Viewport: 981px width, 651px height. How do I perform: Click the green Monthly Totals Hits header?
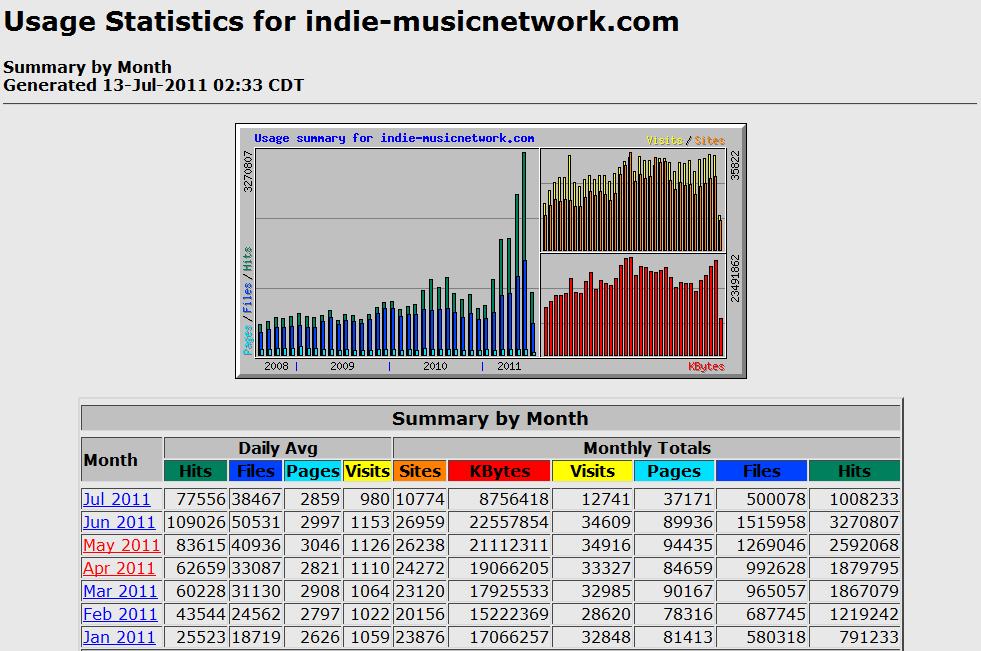tap(854, 471)
